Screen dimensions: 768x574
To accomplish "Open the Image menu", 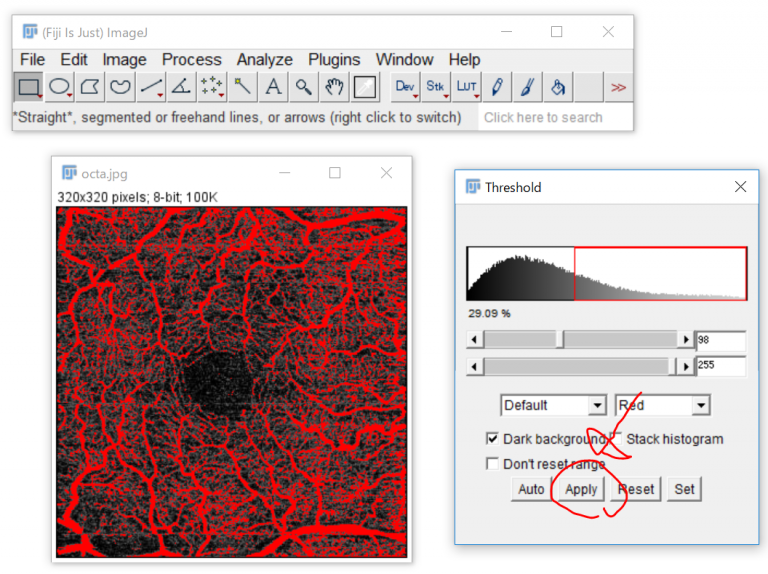I will tap(124, 60).
